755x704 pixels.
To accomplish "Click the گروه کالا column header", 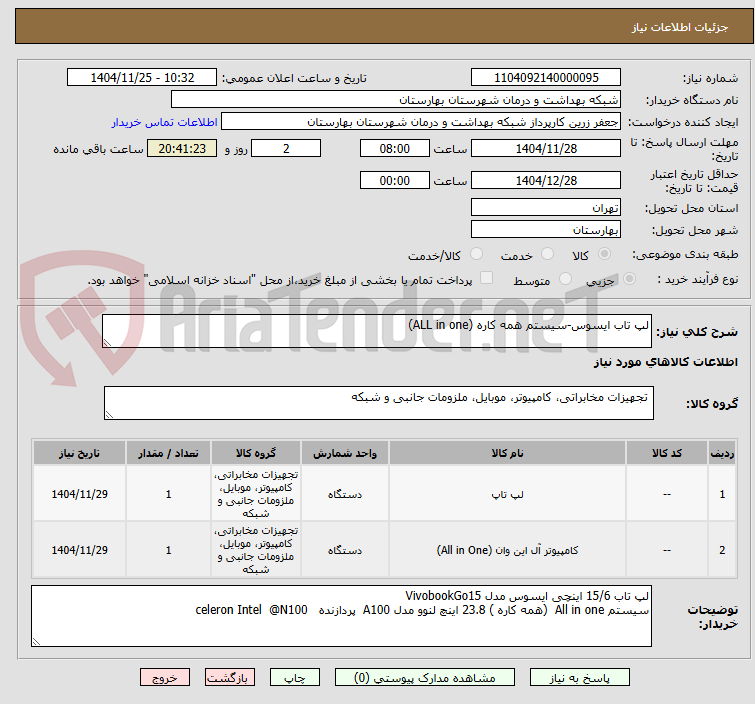I will 256,453.
